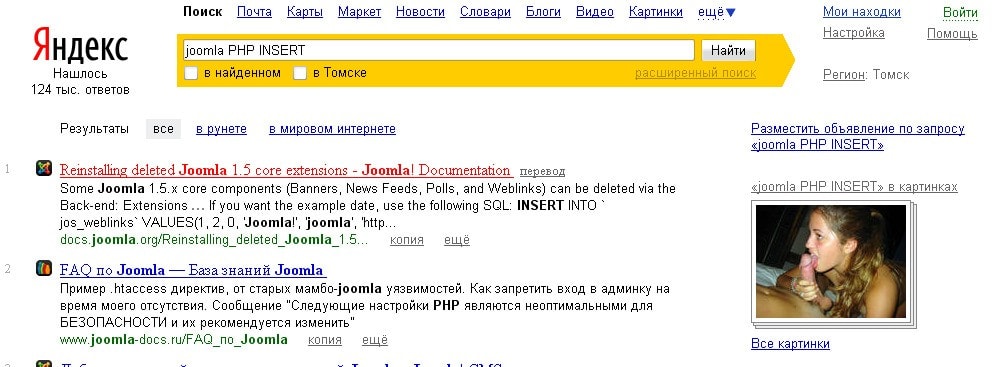Viewport: 1001px width, 367px height.
Task: Open the Блоги service tab
Action: (x=543, y=11)
